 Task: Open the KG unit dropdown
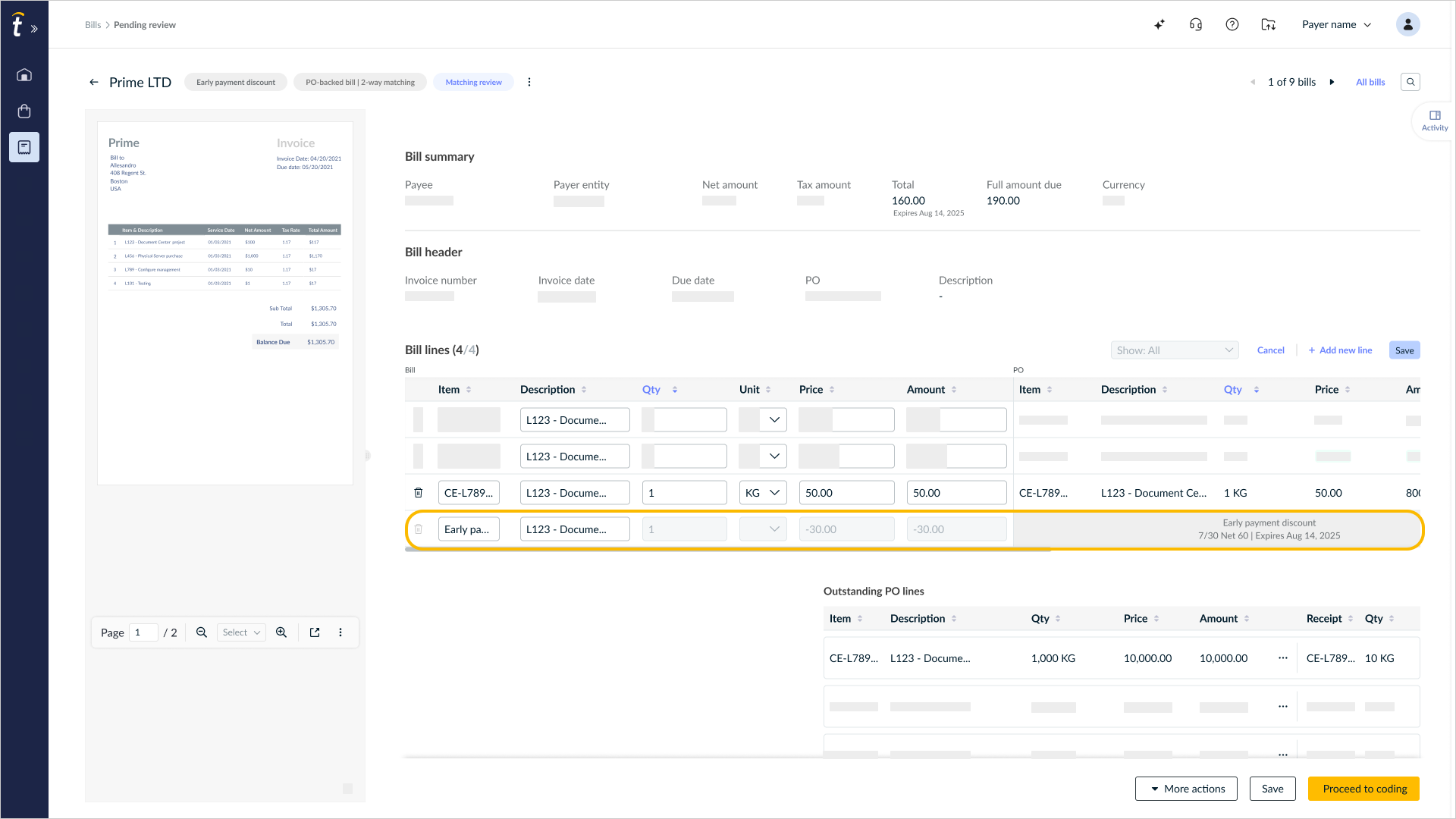point(763,493)
